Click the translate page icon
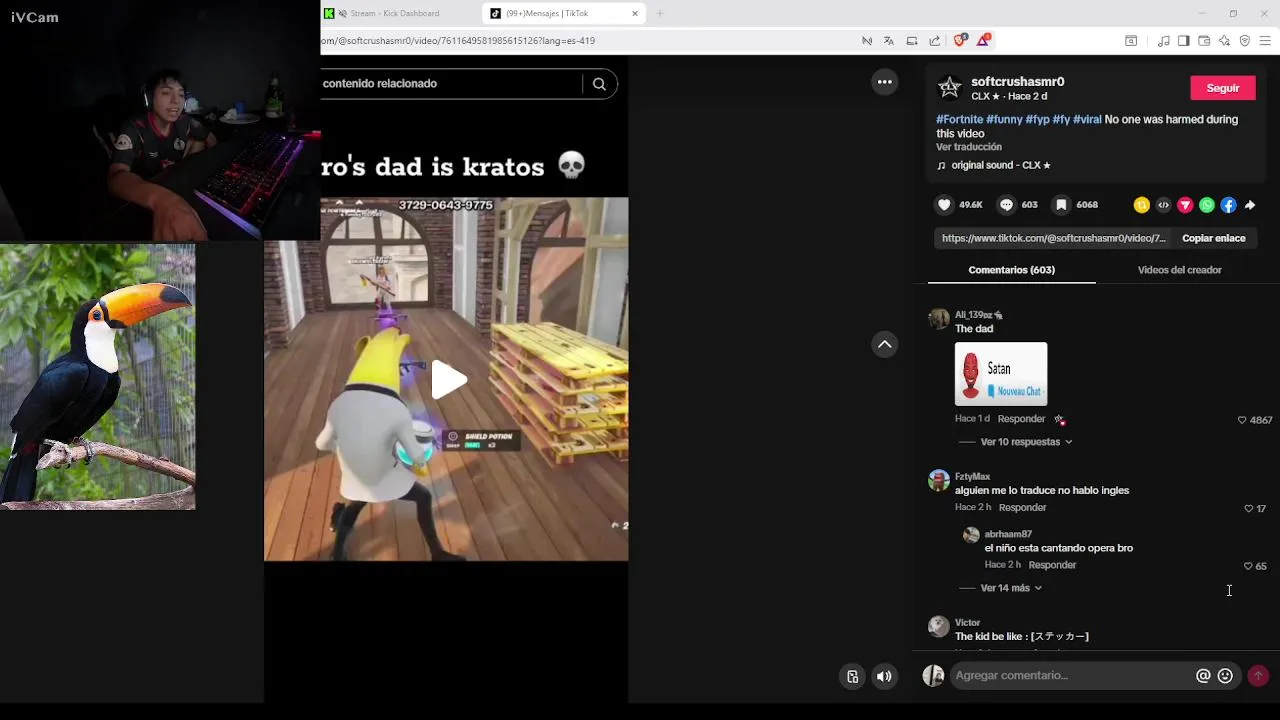The image size is (1280, 720). point(889,41)
